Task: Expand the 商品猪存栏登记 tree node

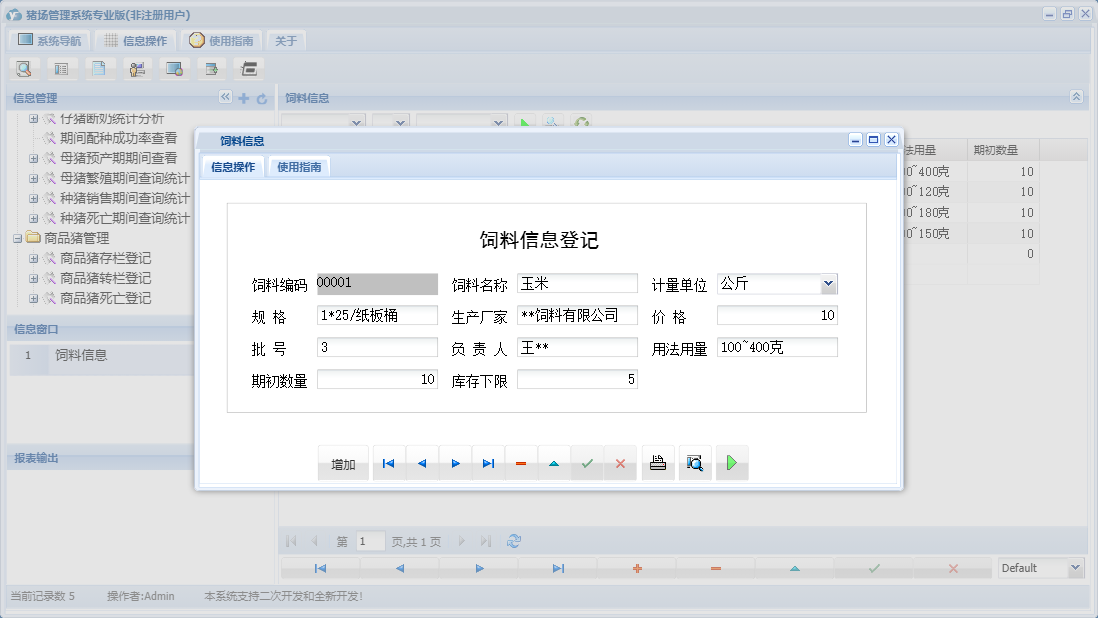Action: click(34, 258)
